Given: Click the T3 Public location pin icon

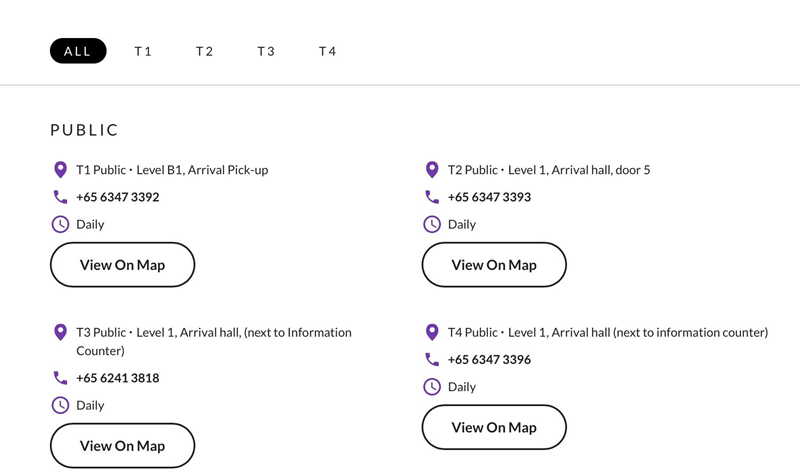Looking at the screenshot, I should (60, 332).
